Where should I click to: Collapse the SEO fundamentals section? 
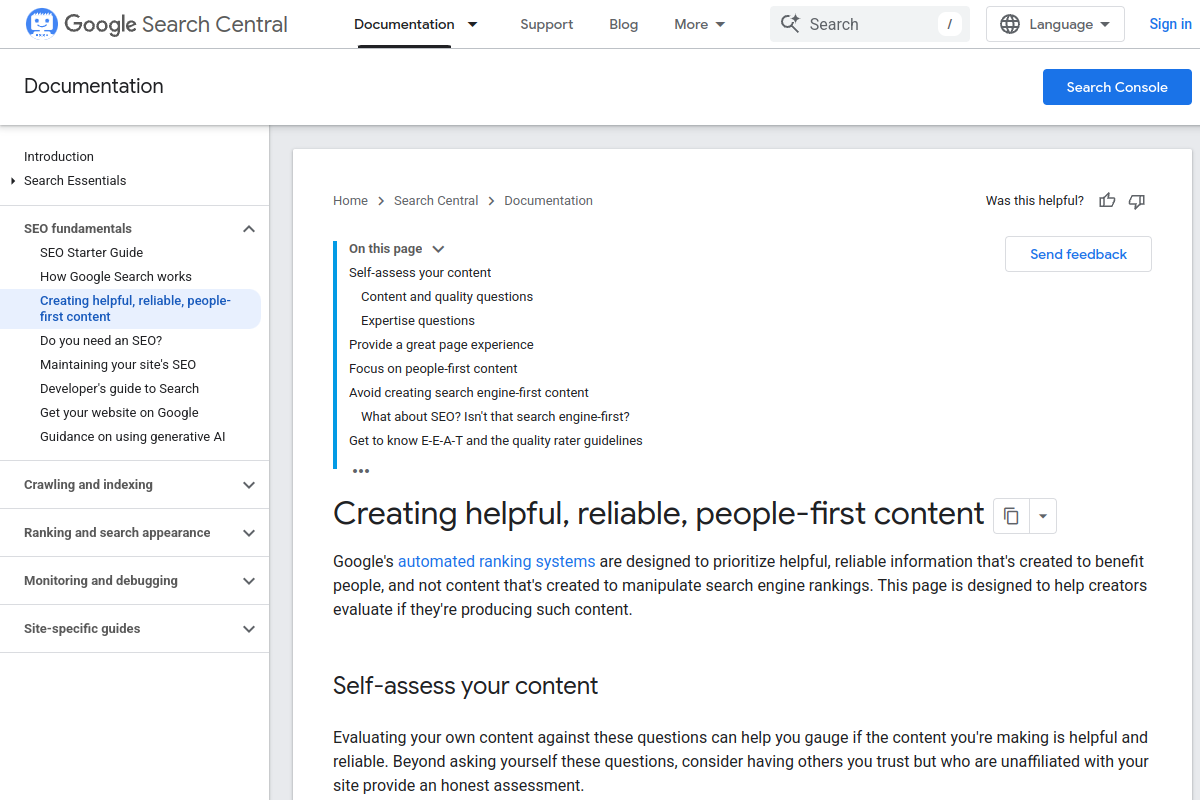[249, 229]
